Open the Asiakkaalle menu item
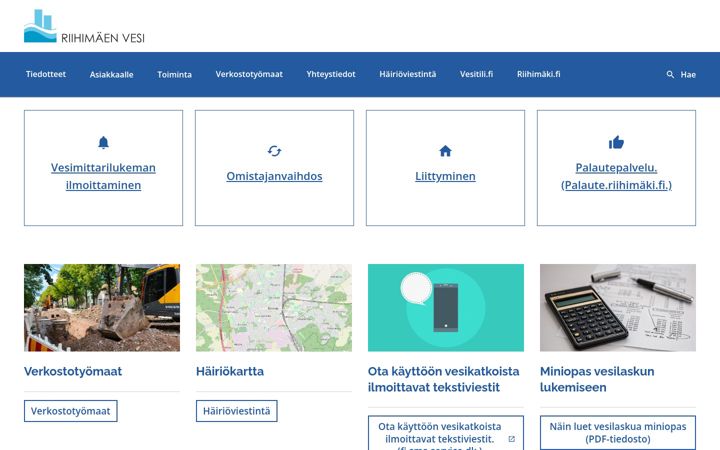Screen dimensions: 720x450 (x=112, y=74)
